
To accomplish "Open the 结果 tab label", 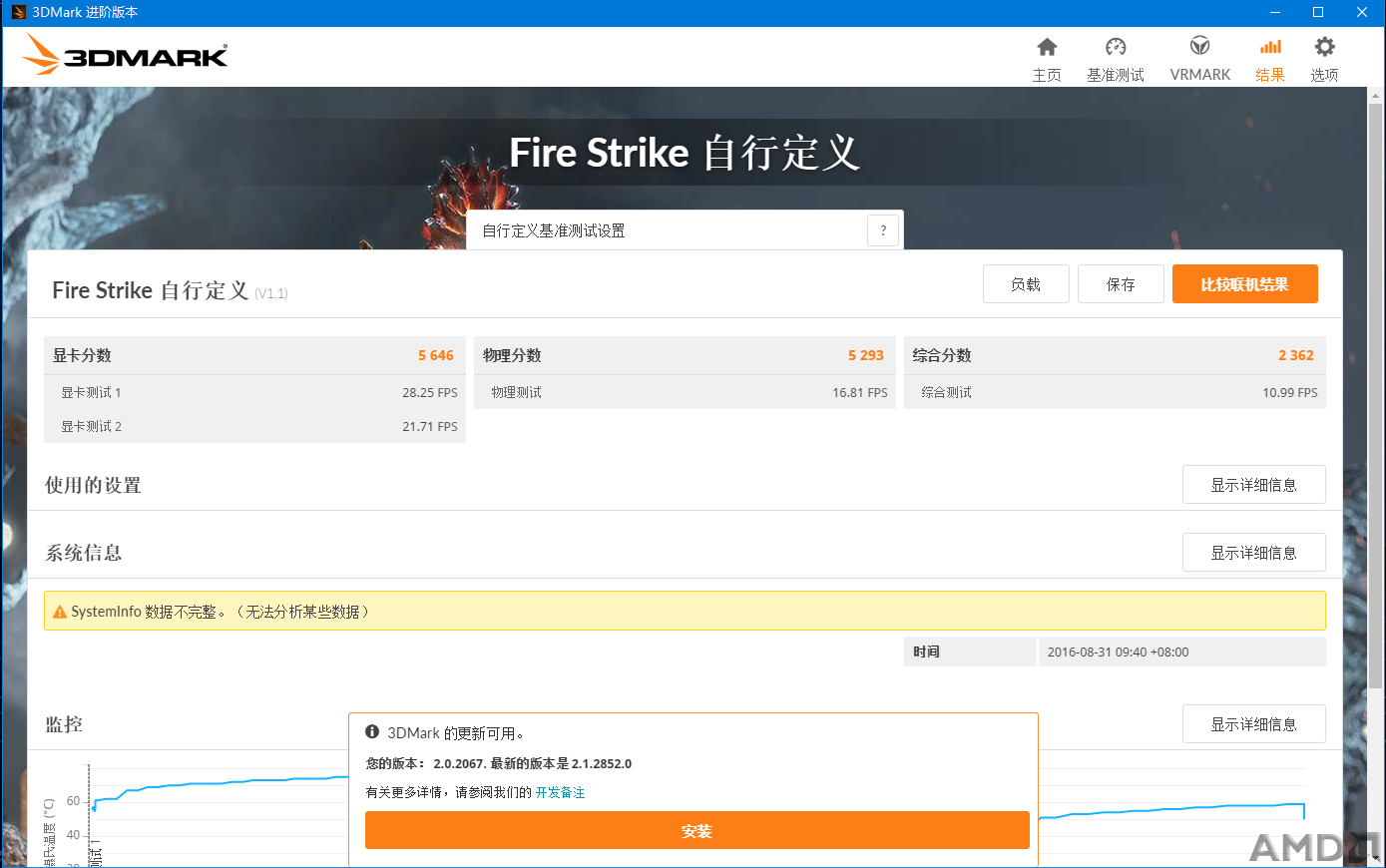I will click(x=1270, y=75).
